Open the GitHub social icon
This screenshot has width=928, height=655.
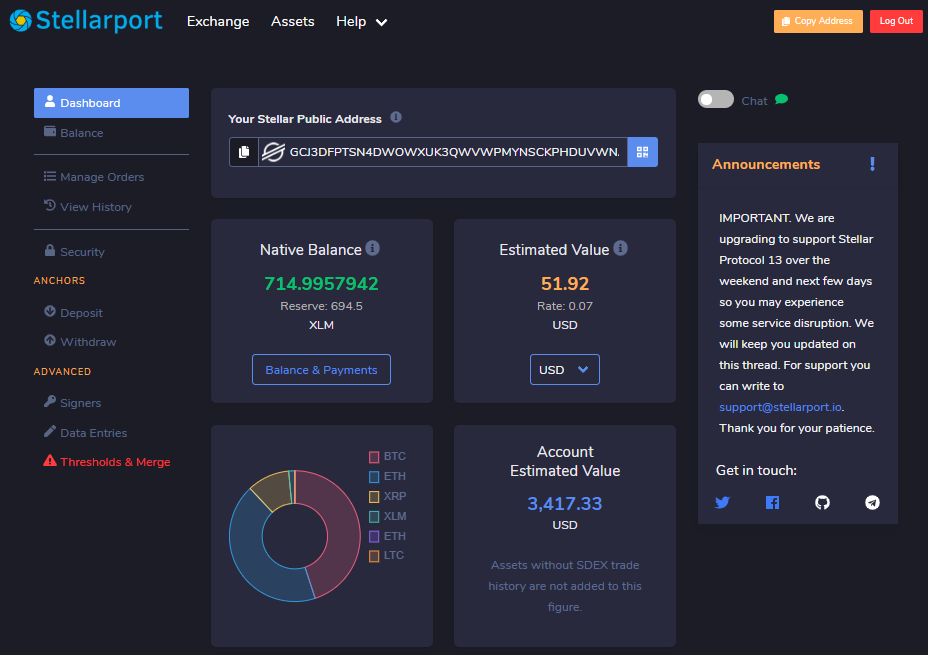point(822,503)
